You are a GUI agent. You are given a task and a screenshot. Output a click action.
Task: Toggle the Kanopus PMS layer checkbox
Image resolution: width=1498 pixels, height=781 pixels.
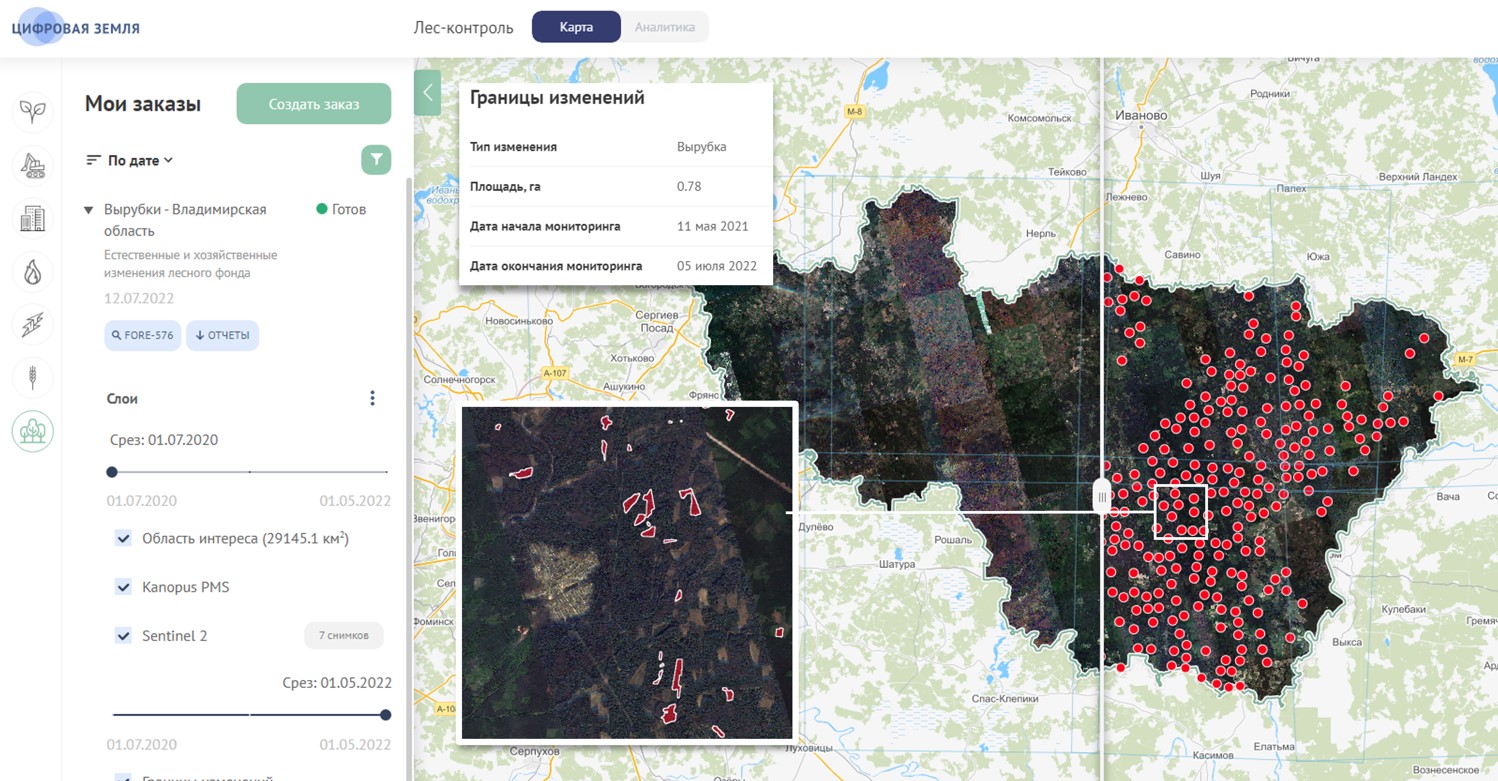click(123, 587)
